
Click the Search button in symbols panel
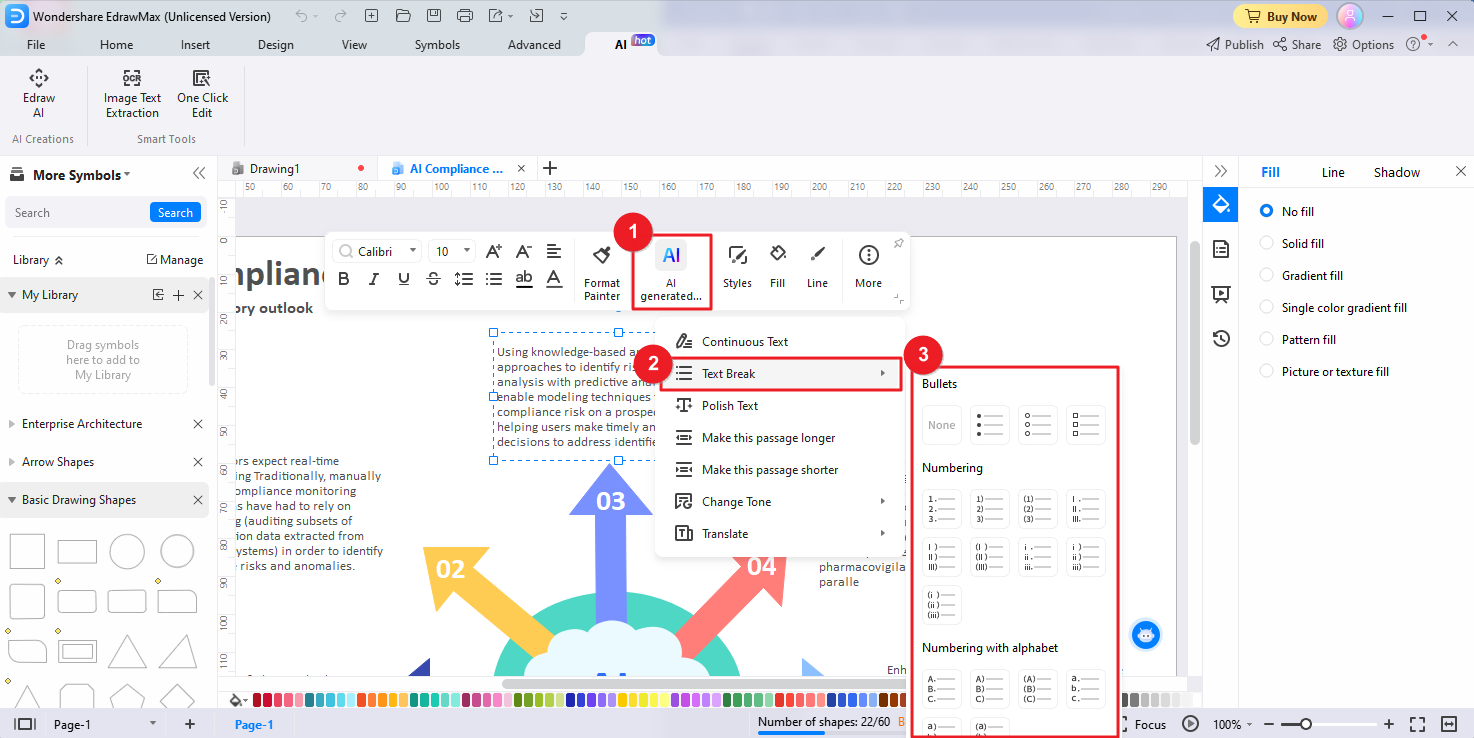click(175, 213)
